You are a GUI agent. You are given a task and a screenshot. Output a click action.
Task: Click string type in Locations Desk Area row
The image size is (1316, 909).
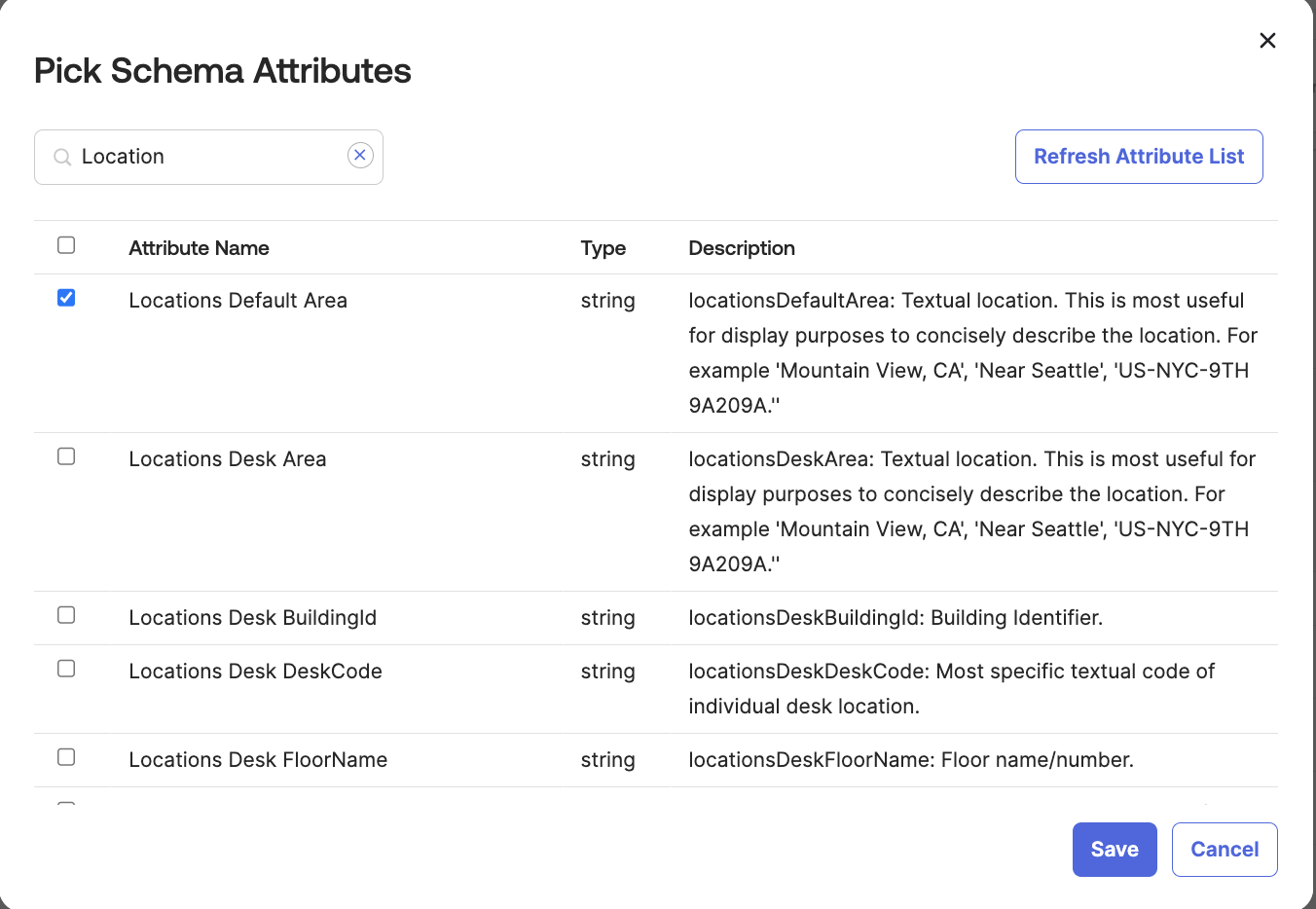[607, 459]
